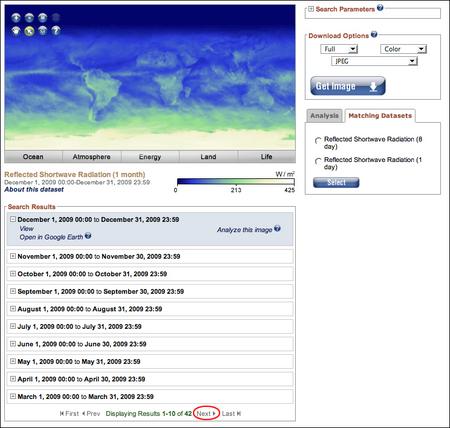Open the Full size dropdown
This screenshot has width=450, height=428.
click(339, 49)
